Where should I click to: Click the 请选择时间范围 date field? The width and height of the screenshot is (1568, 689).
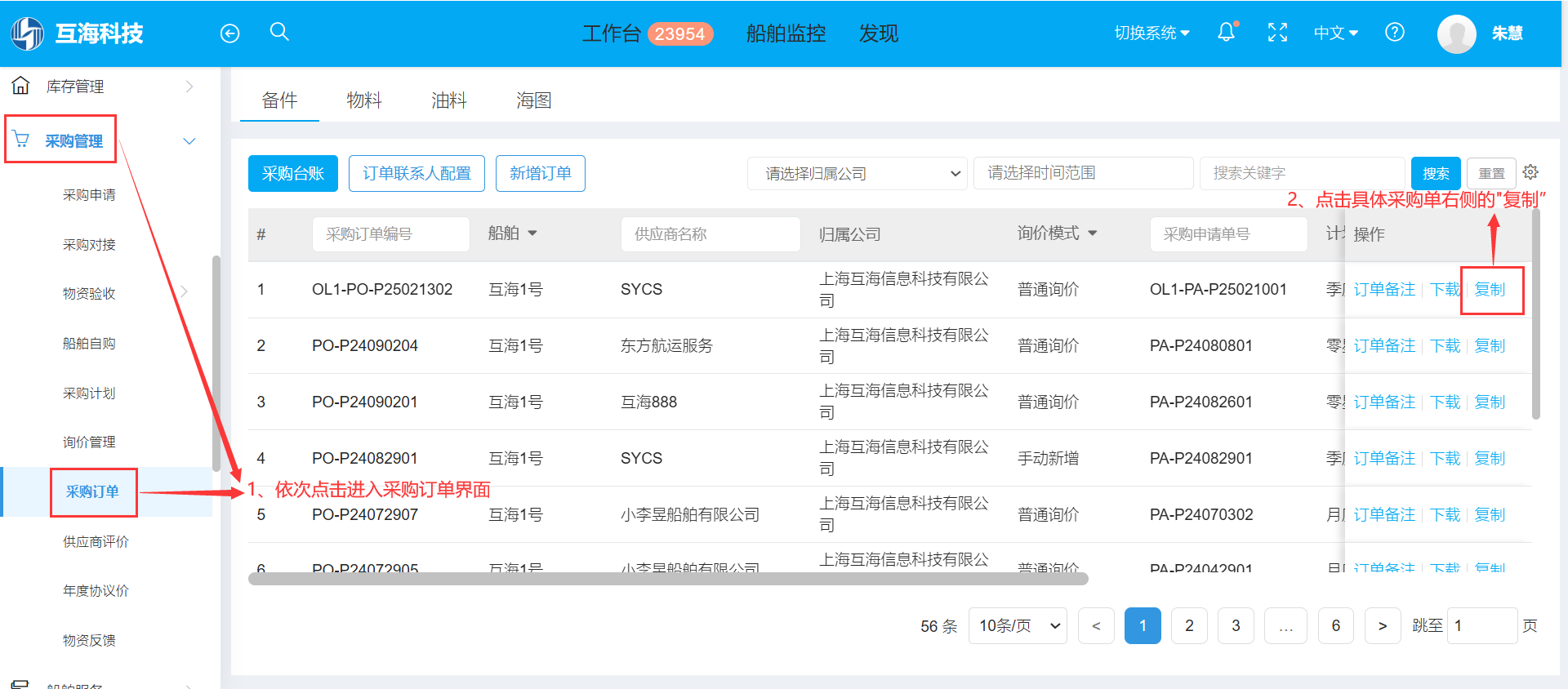[x=1084, y=173]
